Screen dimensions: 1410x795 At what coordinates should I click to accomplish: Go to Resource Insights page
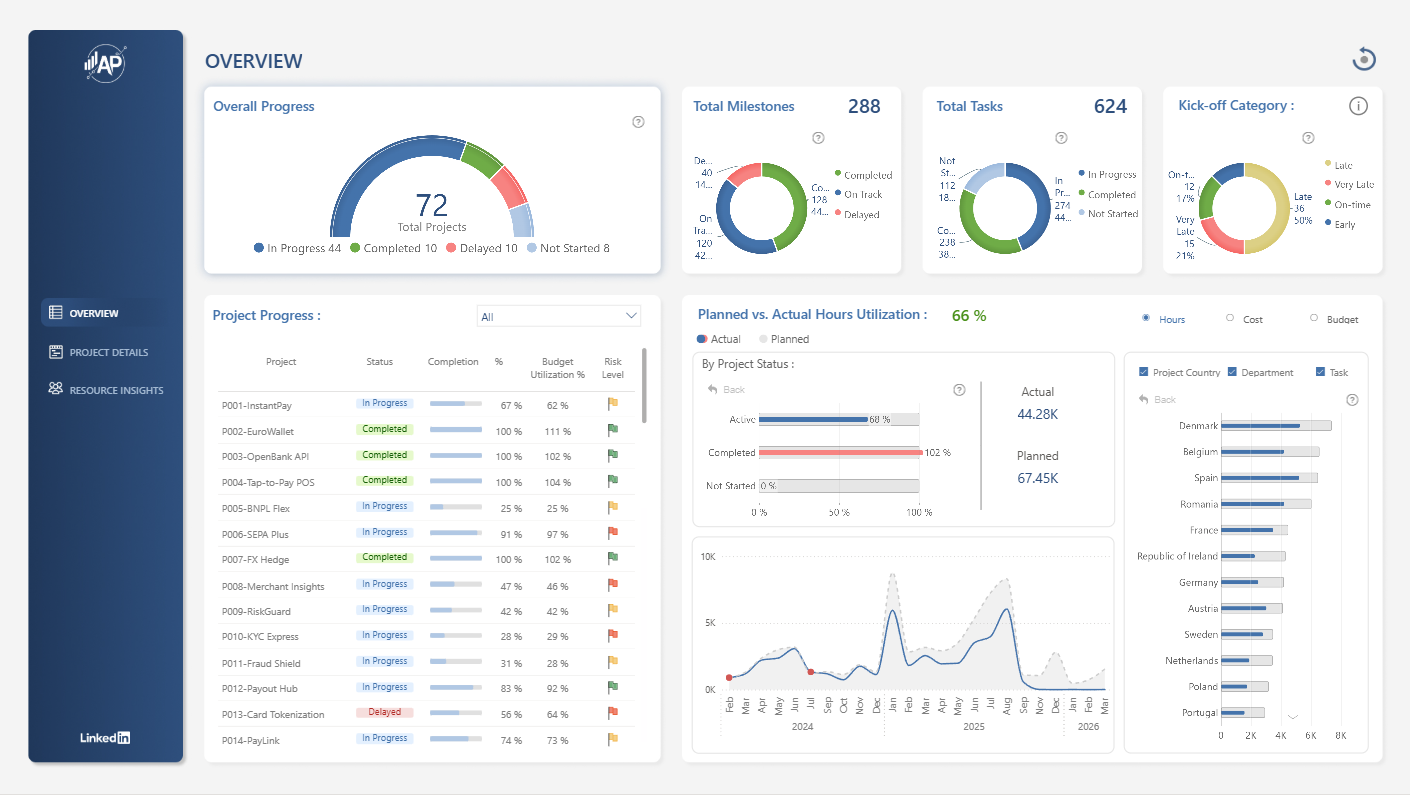pos(105,390)
